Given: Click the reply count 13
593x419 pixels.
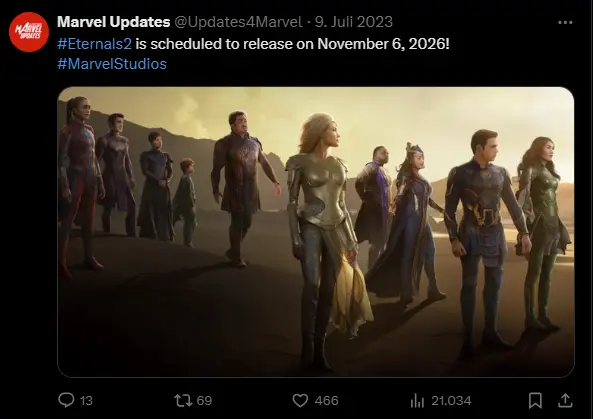Looking at the screenshot, I should [x=86, y=400].
